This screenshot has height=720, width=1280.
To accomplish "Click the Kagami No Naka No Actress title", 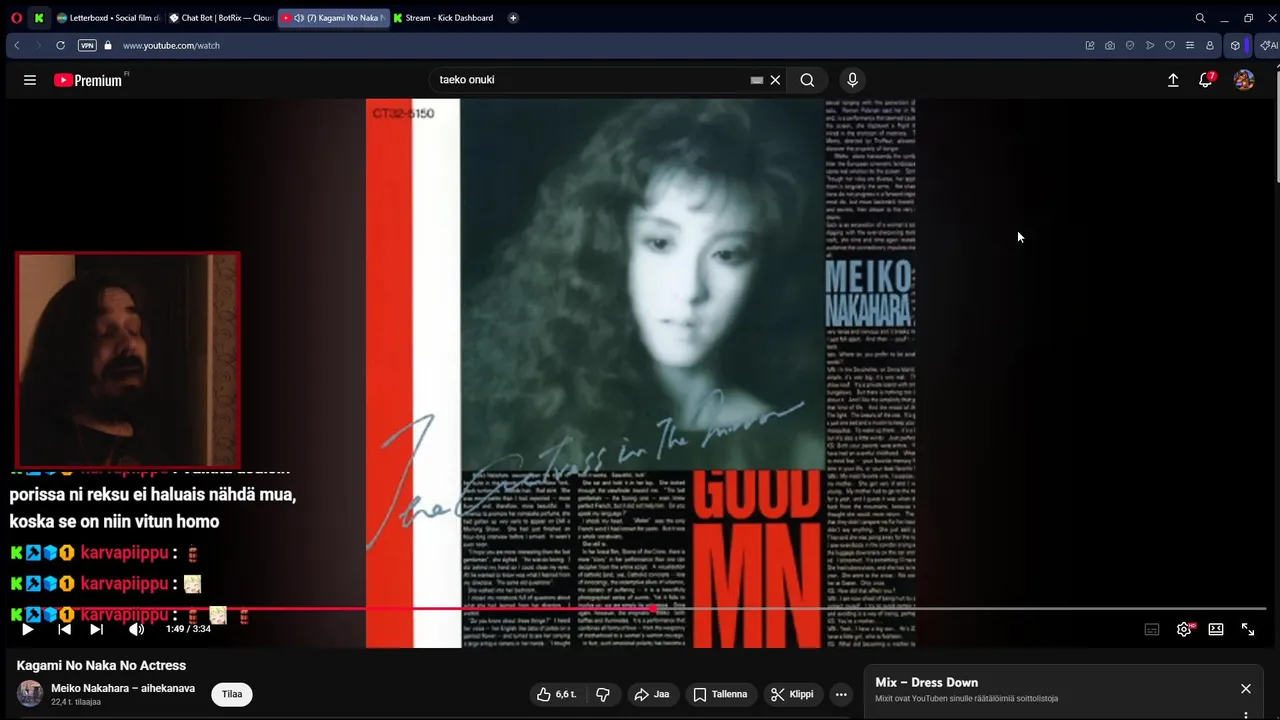I will coord(101,665).
